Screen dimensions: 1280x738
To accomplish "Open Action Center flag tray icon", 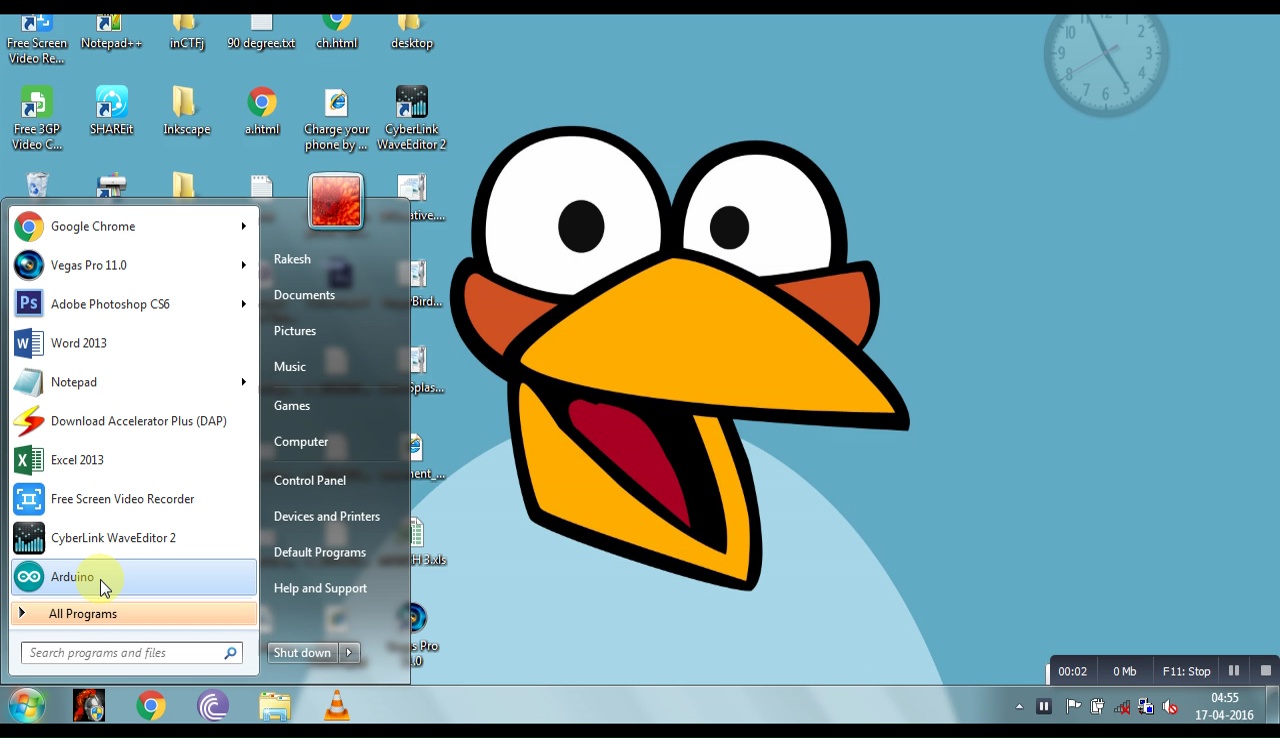I will click(x=1073, y=707).
